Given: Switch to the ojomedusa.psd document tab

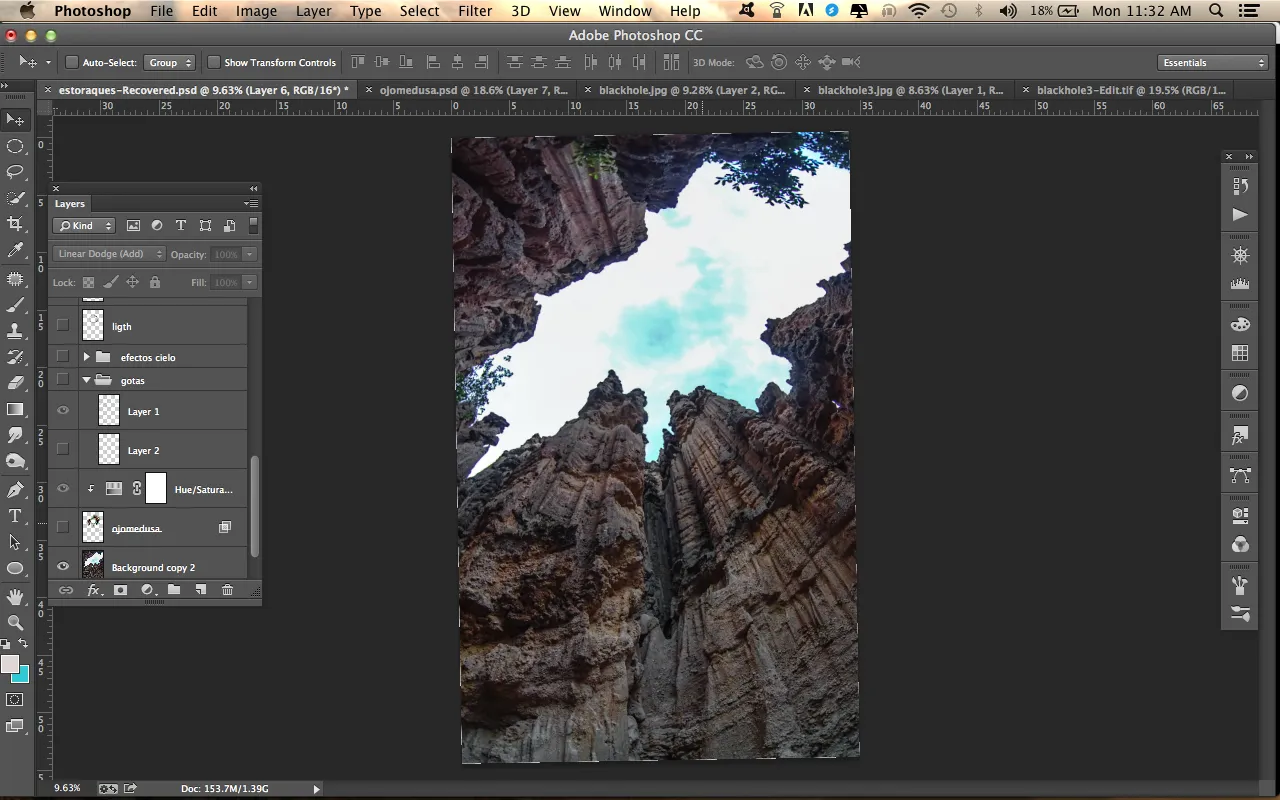Looking at the screenshot, I should point(467,90).
